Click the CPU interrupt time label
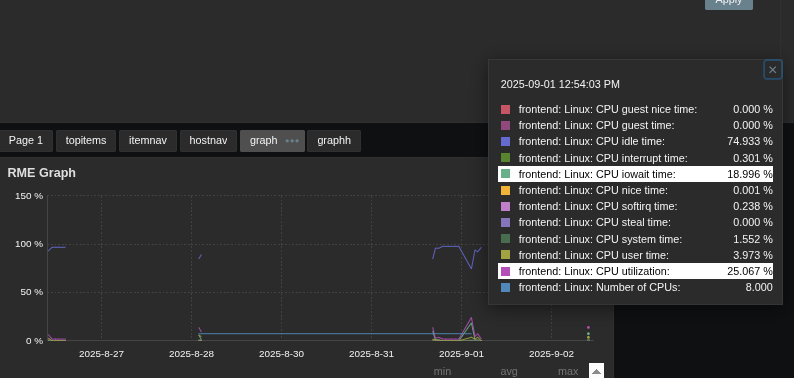This screenshot has width=794, height=378. (x=603, y=158)
